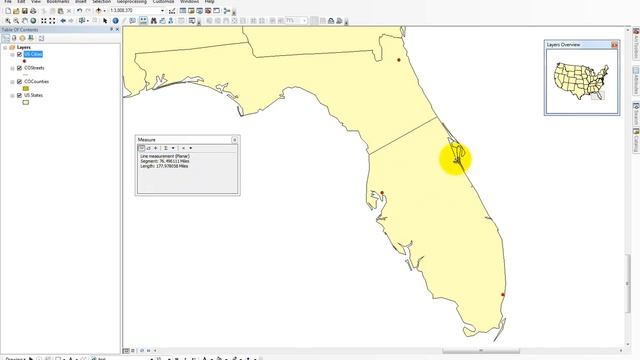Switch TOC to List By Drawing Order

click(6, 38)
